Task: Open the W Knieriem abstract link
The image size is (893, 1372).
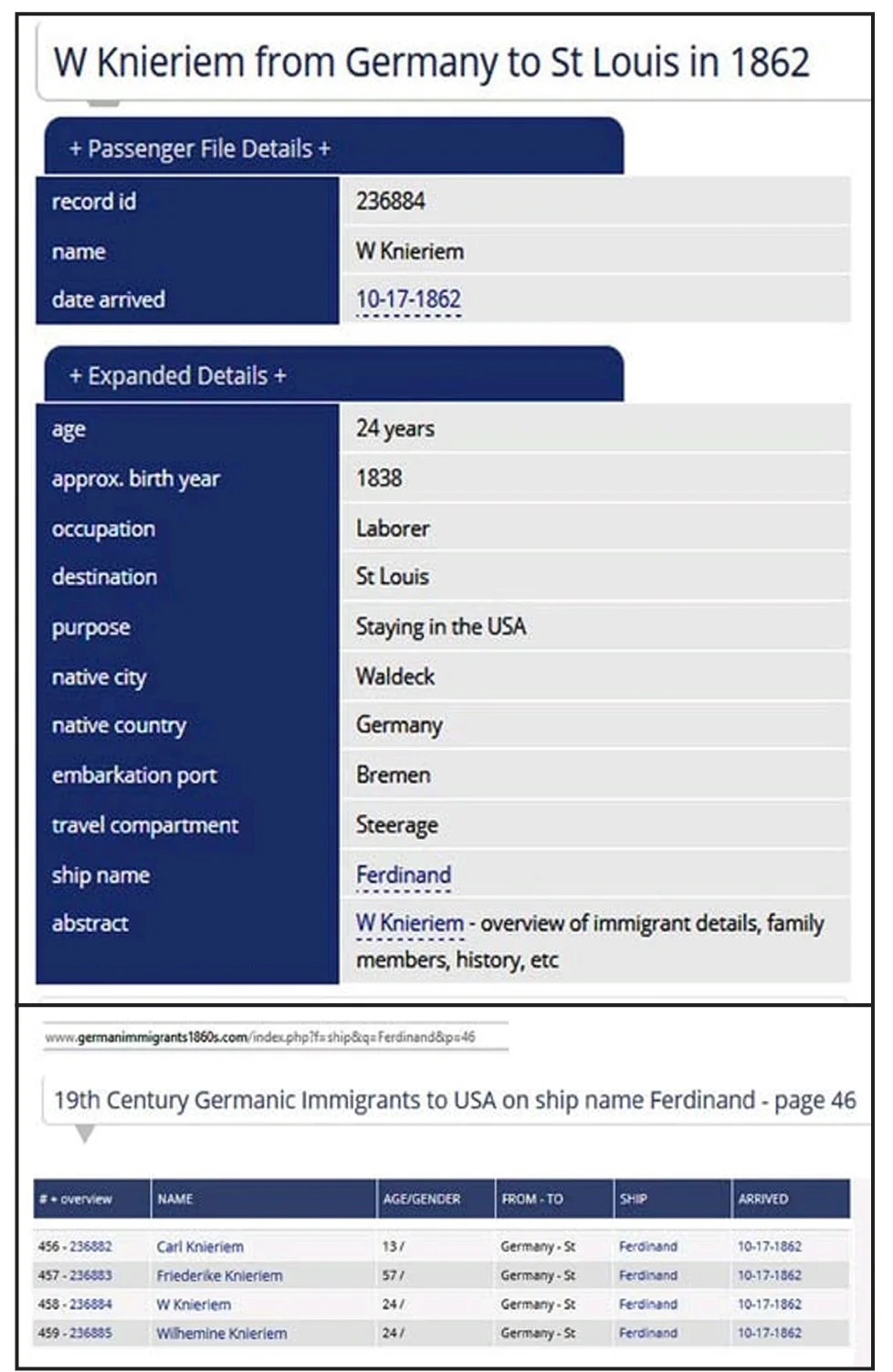Action: pos(409,924)
